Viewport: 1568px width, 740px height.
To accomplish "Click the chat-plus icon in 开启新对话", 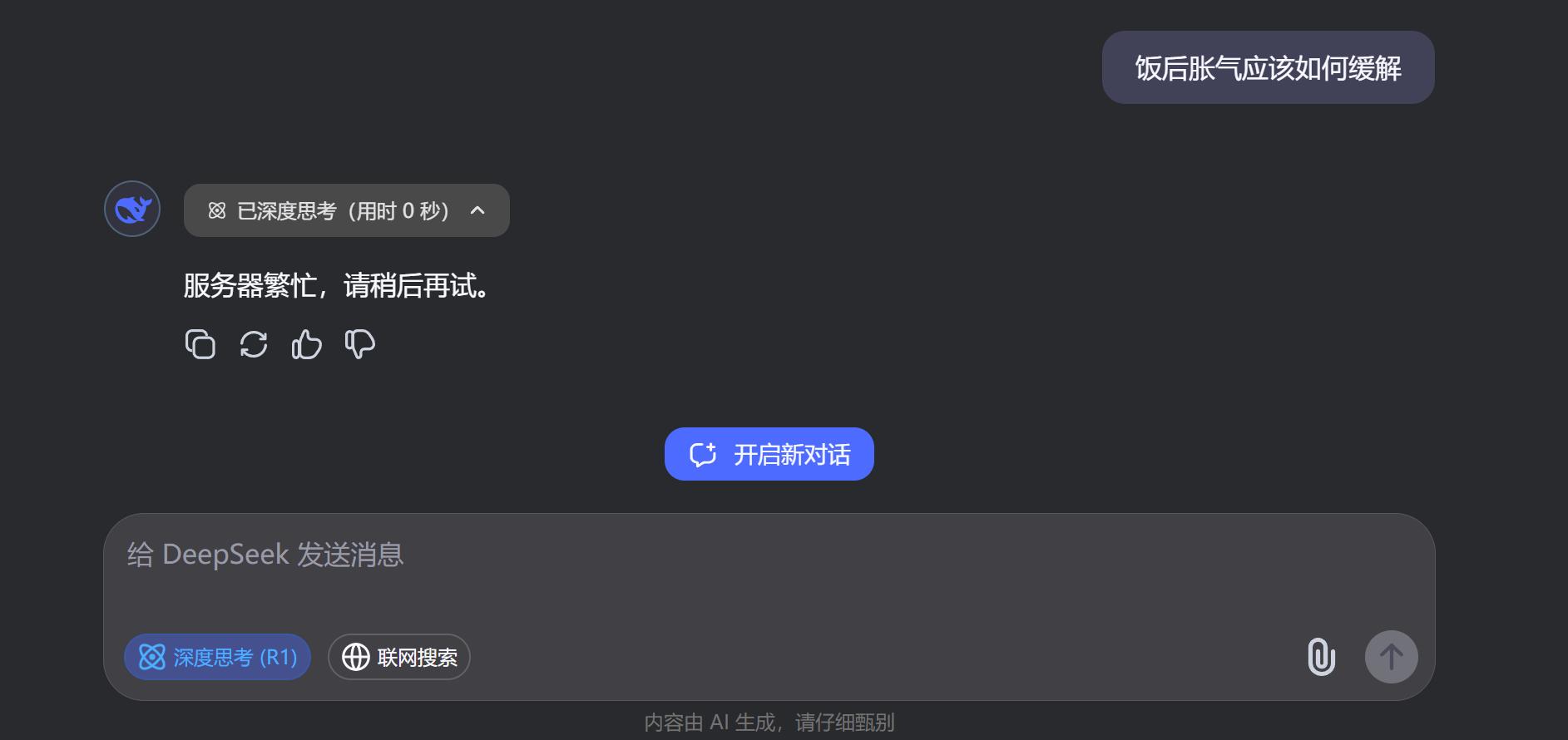I will [x=703, y=454].
